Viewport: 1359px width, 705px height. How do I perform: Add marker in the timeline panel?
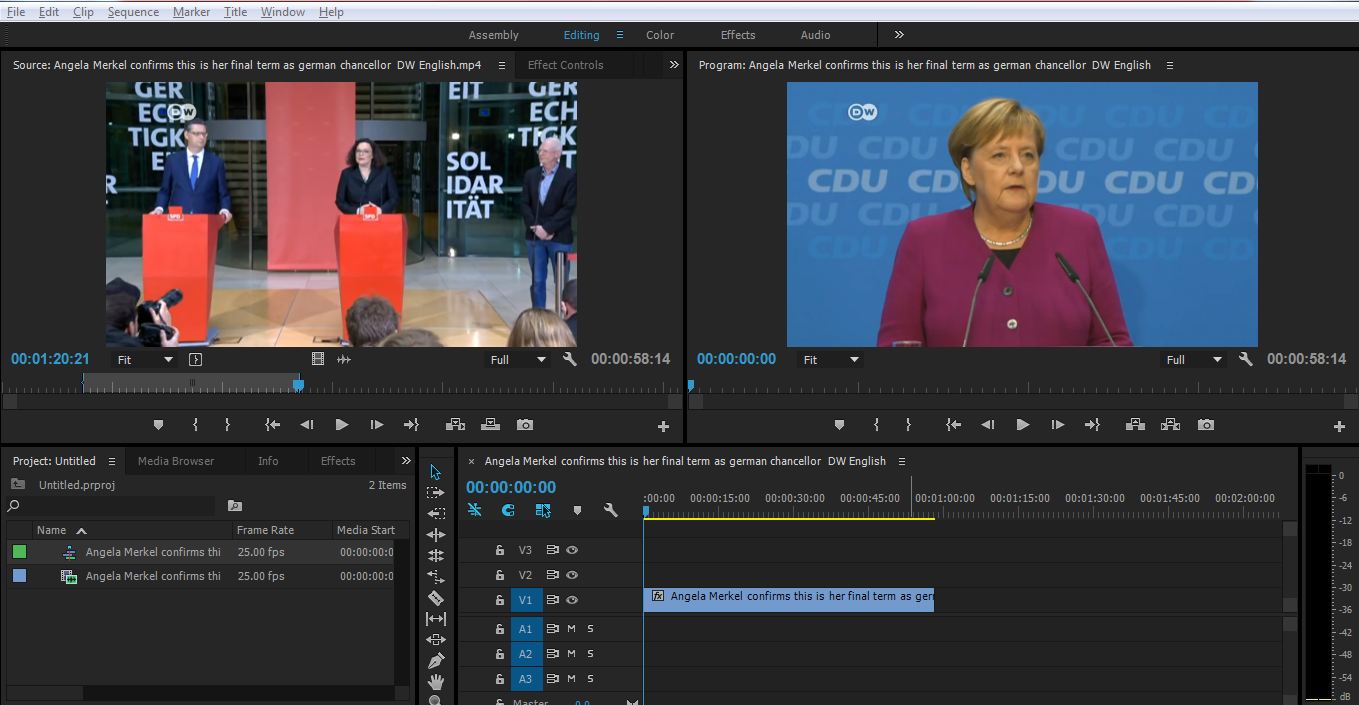[577, 510]
